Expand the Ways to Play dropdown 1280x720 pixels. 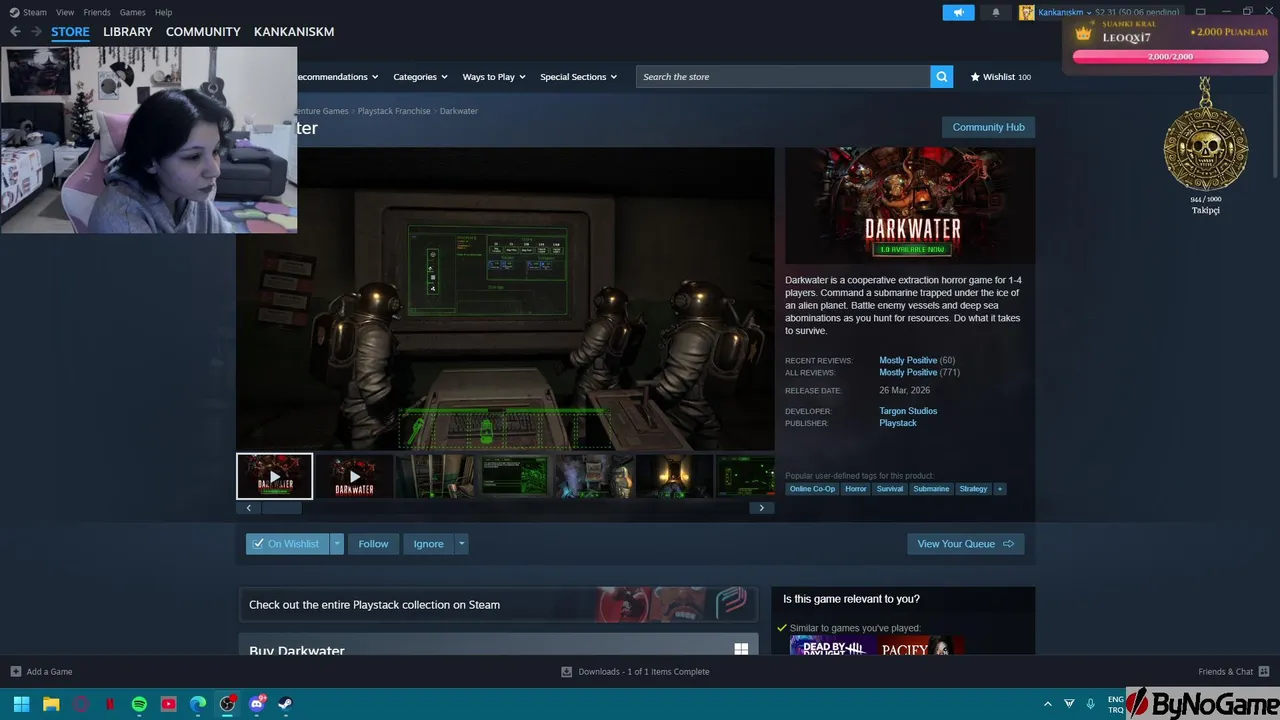click(x=494, y=77)
